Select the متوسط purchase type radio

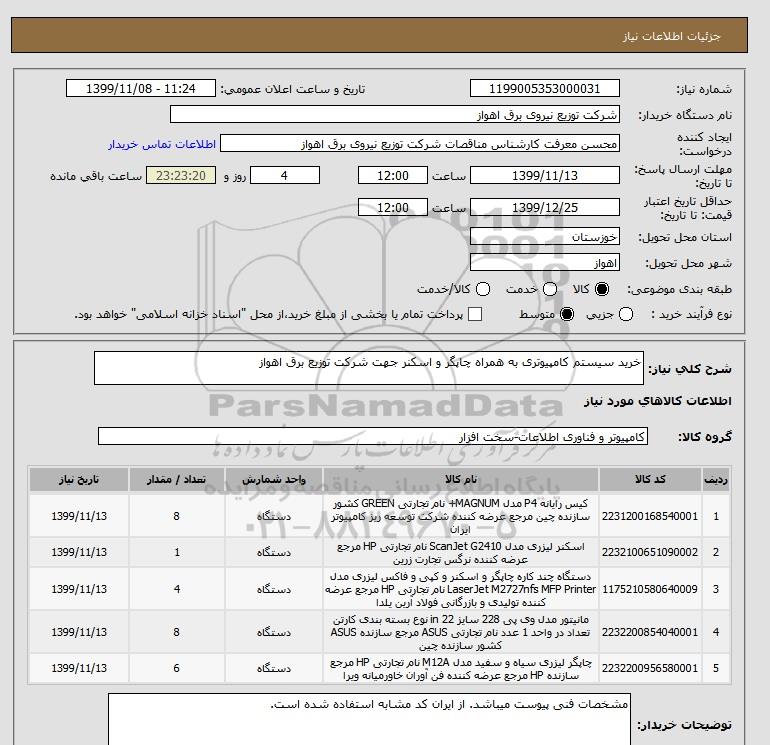coord(567,314)
